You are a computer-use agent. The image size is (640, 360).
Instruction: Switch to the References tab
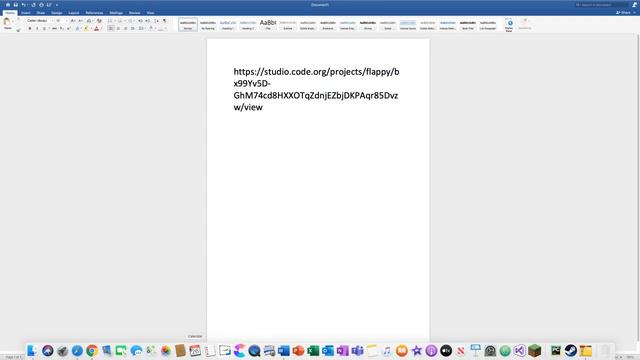click(x=94, y=13)
